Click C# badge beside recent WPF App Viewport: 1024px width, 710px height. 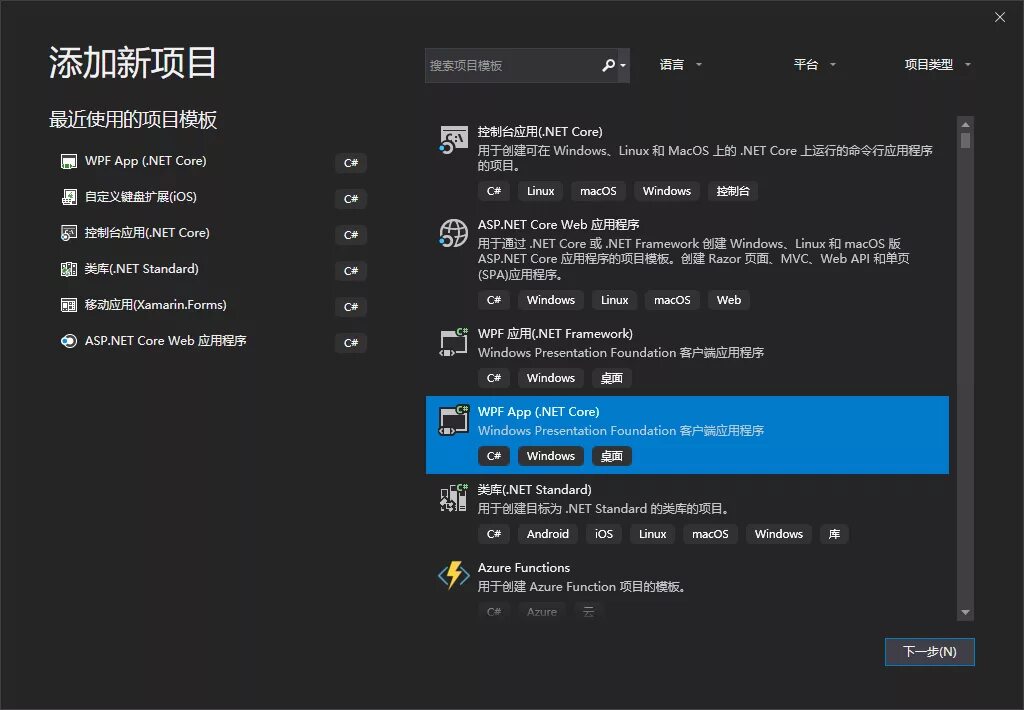(351, 163)
